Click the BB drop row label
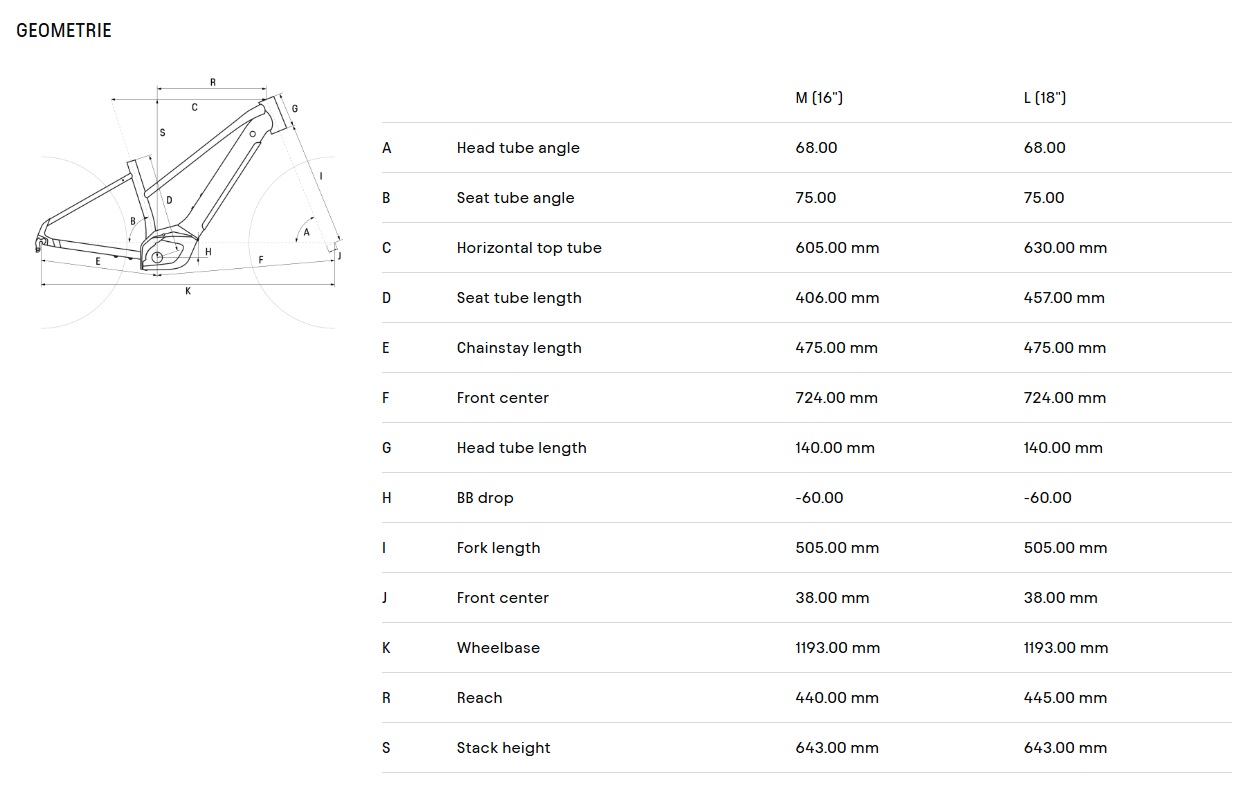 click(485, 498)
